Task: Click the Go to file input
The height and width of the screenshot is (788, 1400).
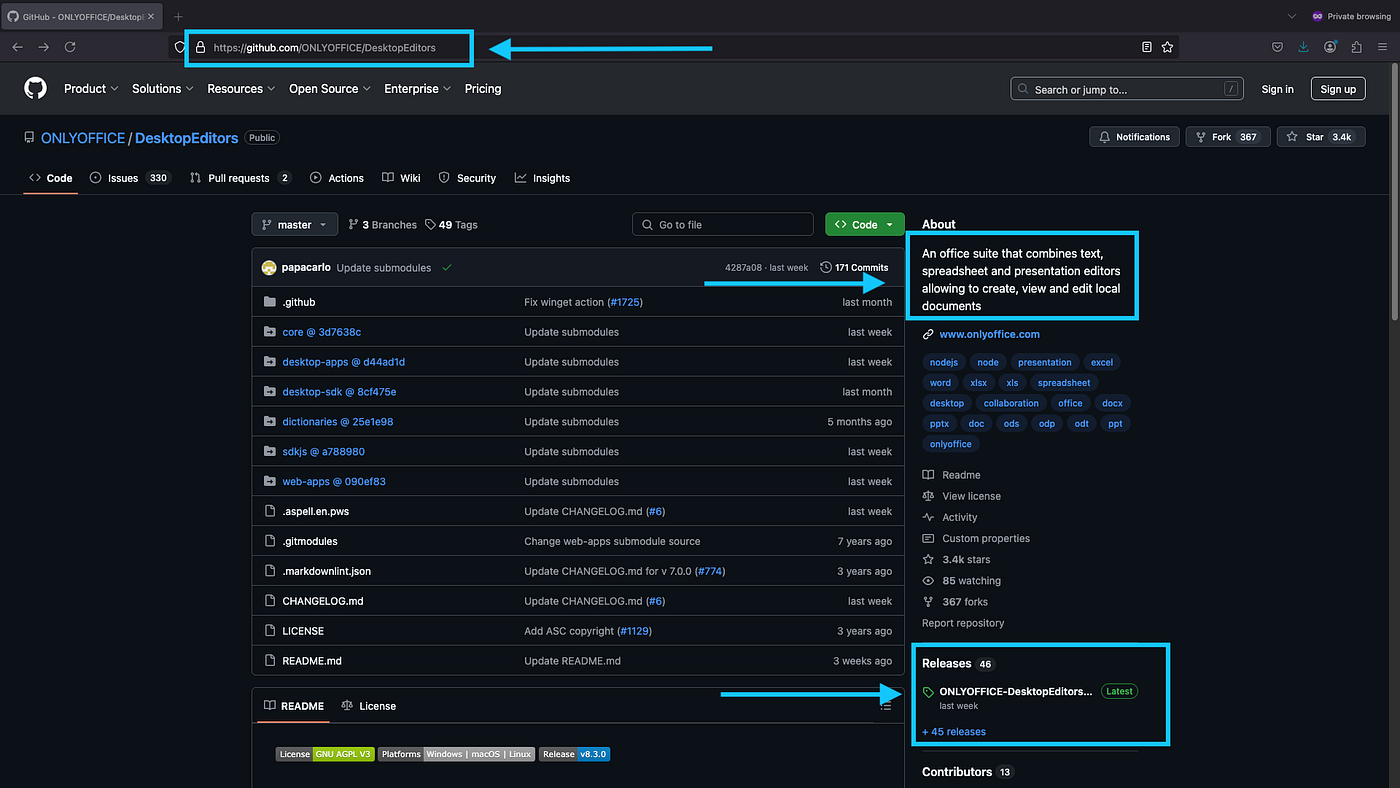Action: click(723, 225)
